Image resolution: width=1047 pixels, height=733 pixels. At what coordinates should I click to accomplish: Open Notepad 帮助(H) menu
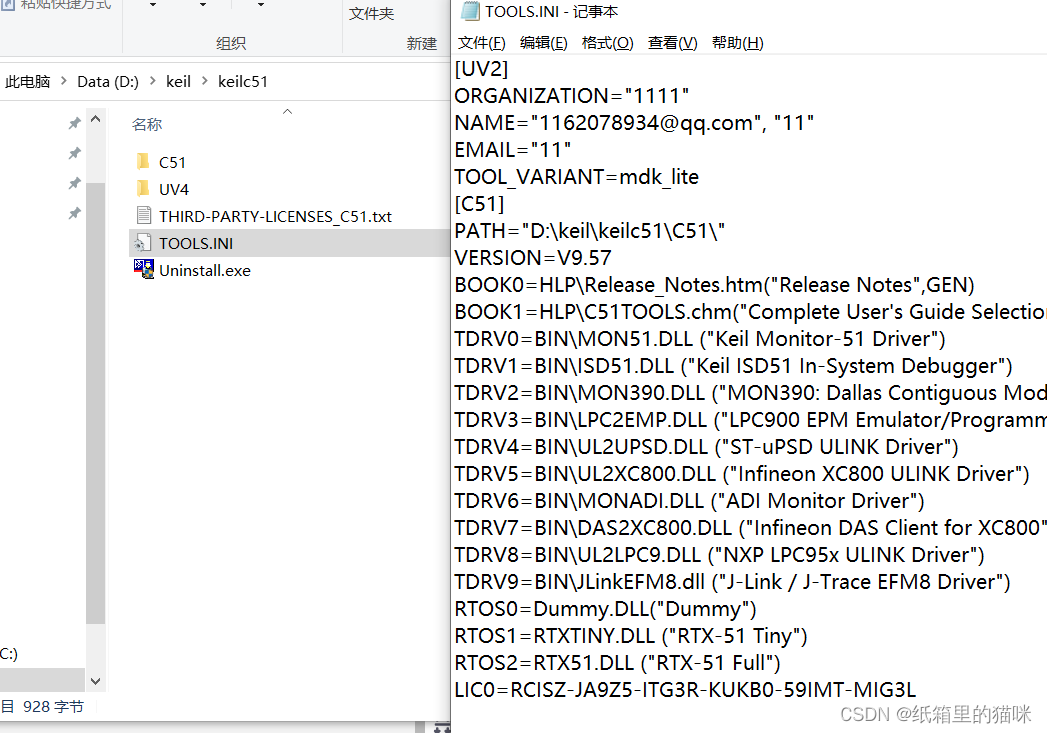coord(738,43)
